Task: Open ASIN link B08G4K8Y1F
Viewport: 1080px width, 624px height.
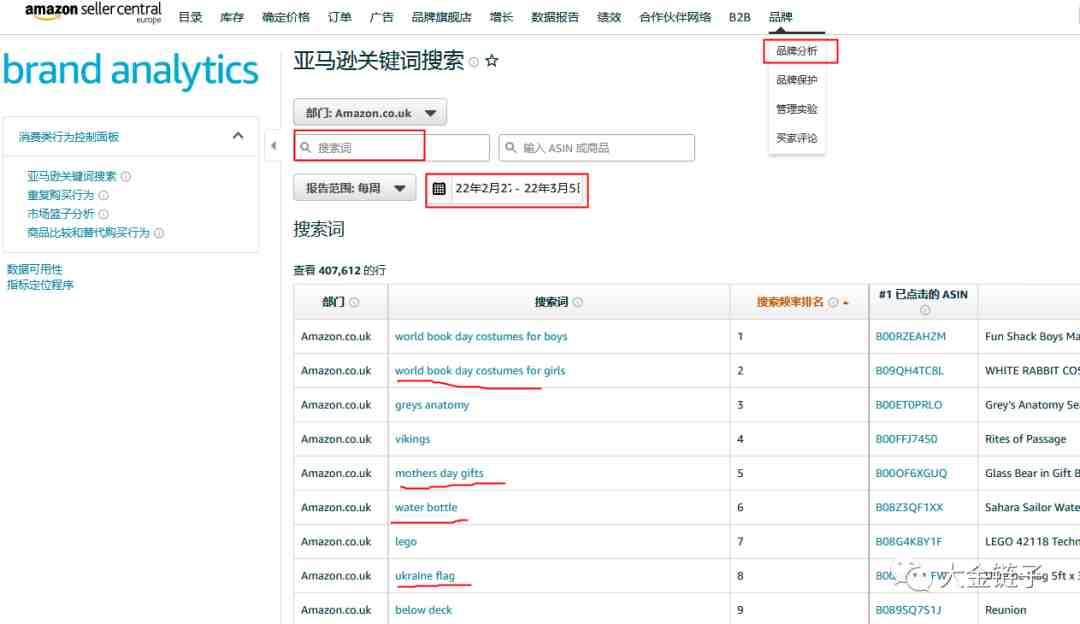Action: tap(908, 541)
